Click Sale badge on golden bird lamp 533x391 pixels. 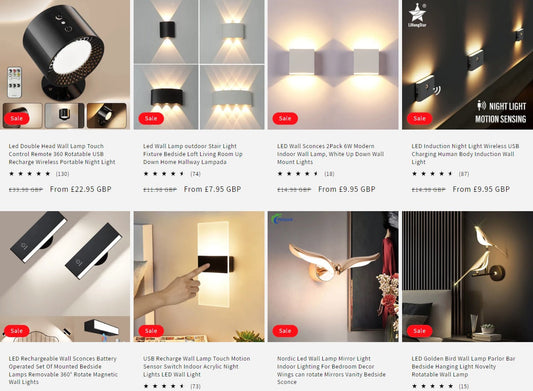(419, 331)
